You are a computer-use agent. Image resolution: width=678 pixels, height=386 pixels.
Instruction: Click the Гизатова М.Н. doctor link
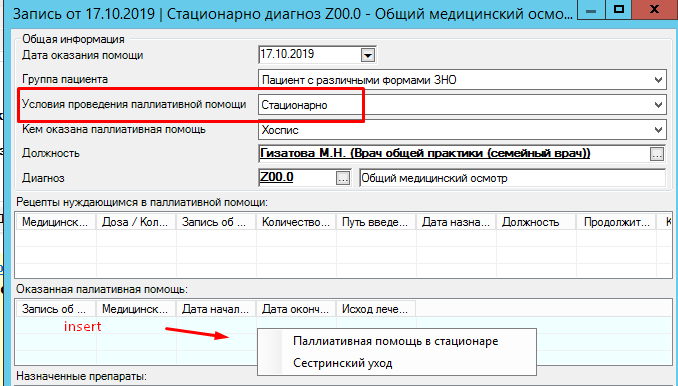[425, 153]
